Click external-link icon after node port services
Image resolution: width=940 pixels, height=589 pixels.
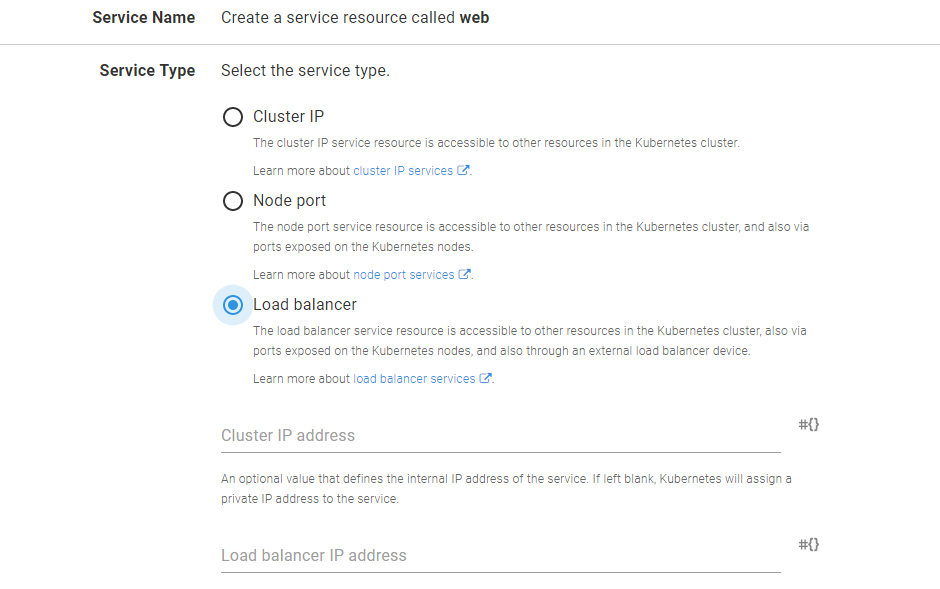[464, 275]
